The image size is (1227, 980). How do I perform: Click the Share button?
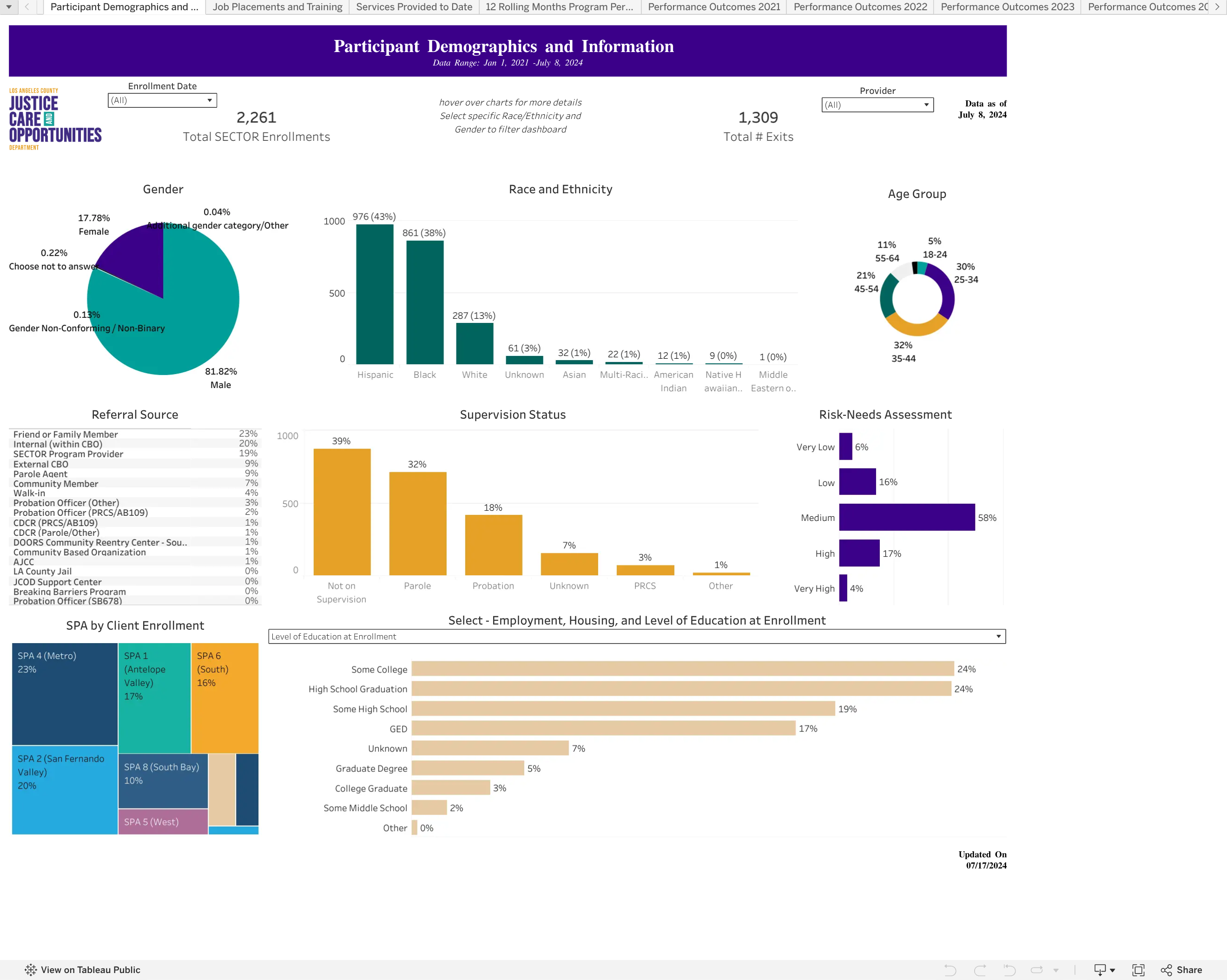point(1181,970)
